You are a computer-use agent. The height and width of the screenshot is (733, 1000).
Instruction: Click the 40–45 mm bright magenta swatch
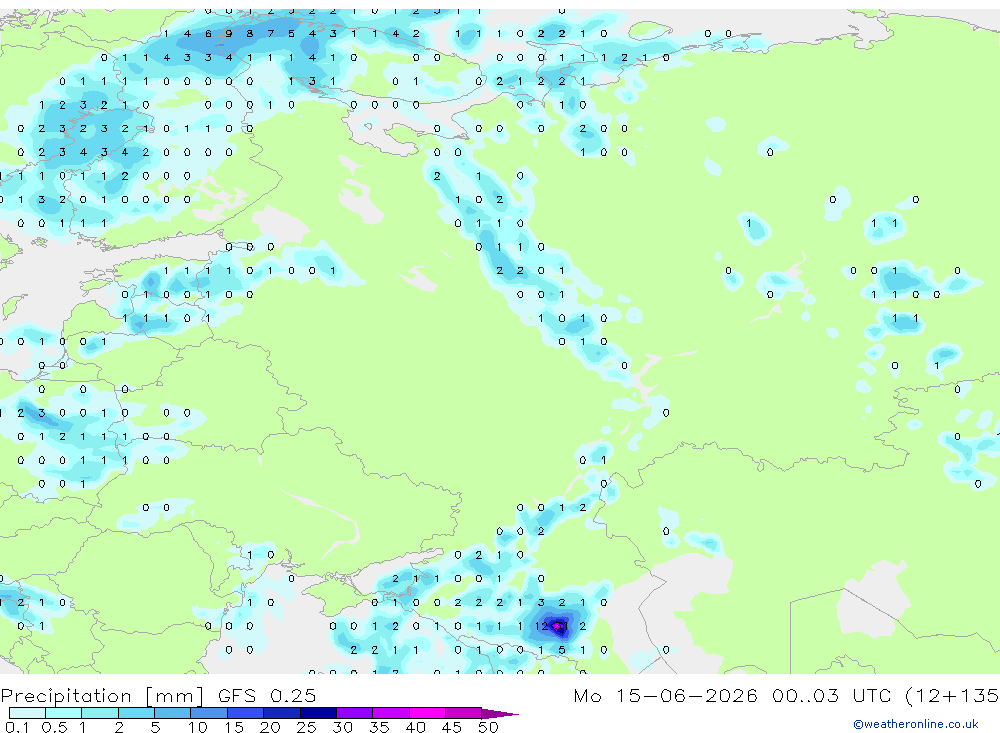click(x=427, y=713)
